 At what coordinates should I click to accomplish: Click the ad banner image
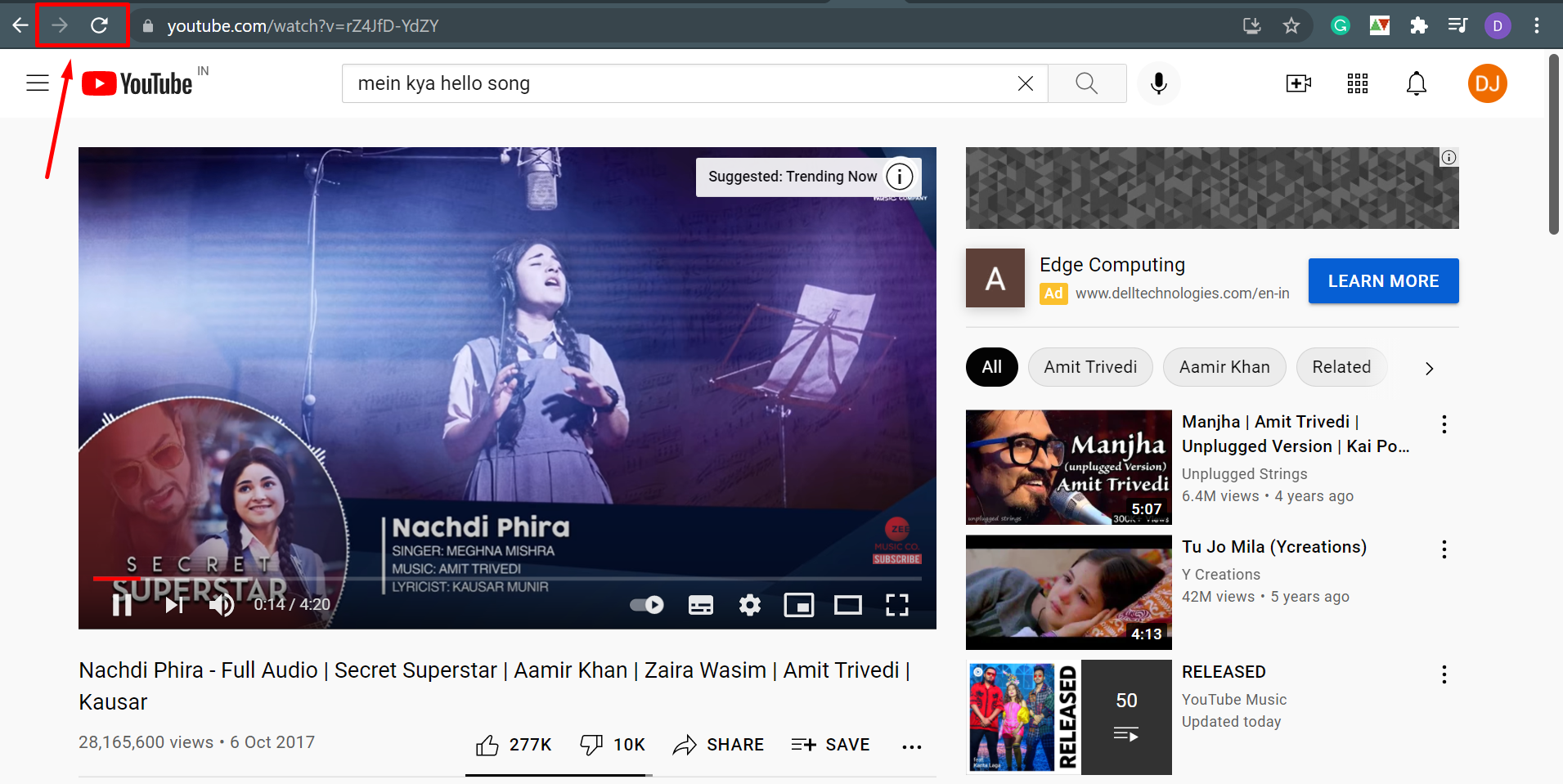coord(1212,188)
